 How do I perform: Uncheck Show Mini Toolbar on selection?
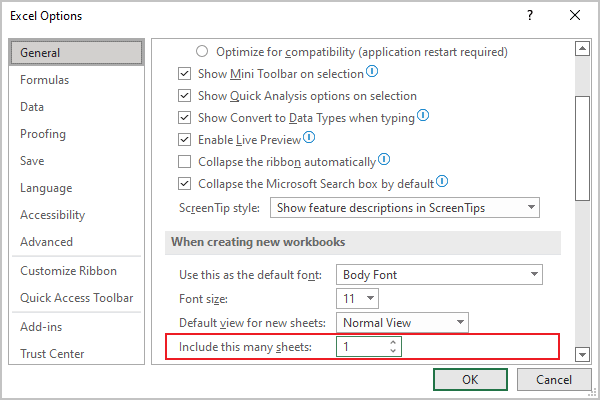tap(184, 73)
